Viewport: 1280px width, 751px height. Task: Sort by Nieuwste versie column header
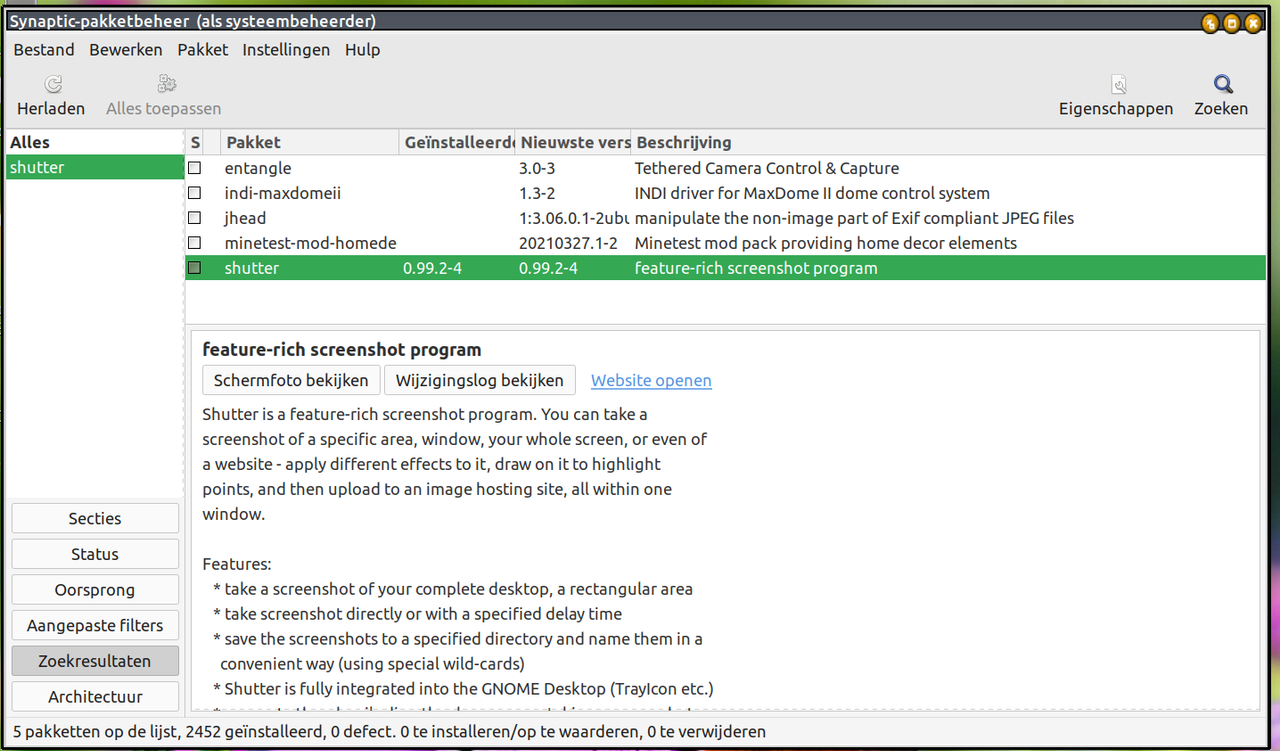click(x=574, y=142)
